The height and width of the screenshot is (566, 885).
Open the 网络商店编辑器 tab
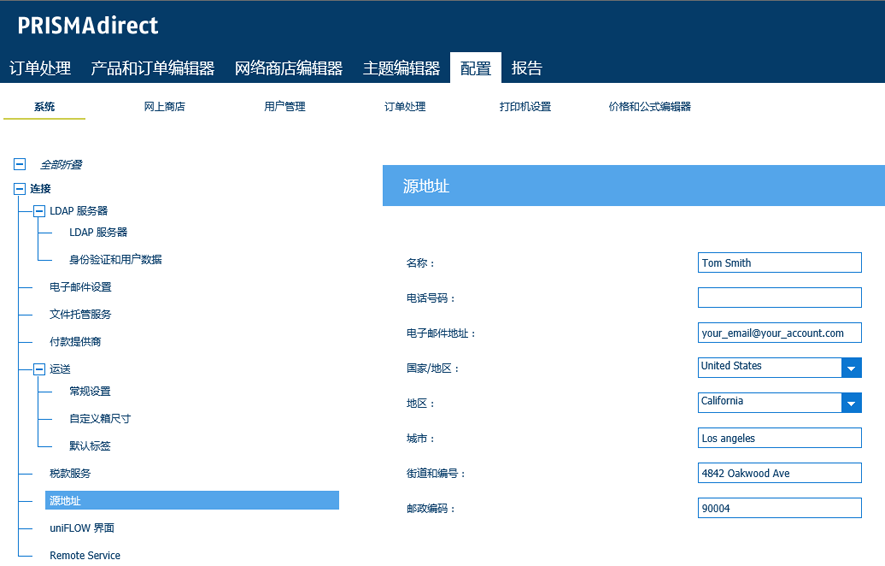[x=288, y=68]
